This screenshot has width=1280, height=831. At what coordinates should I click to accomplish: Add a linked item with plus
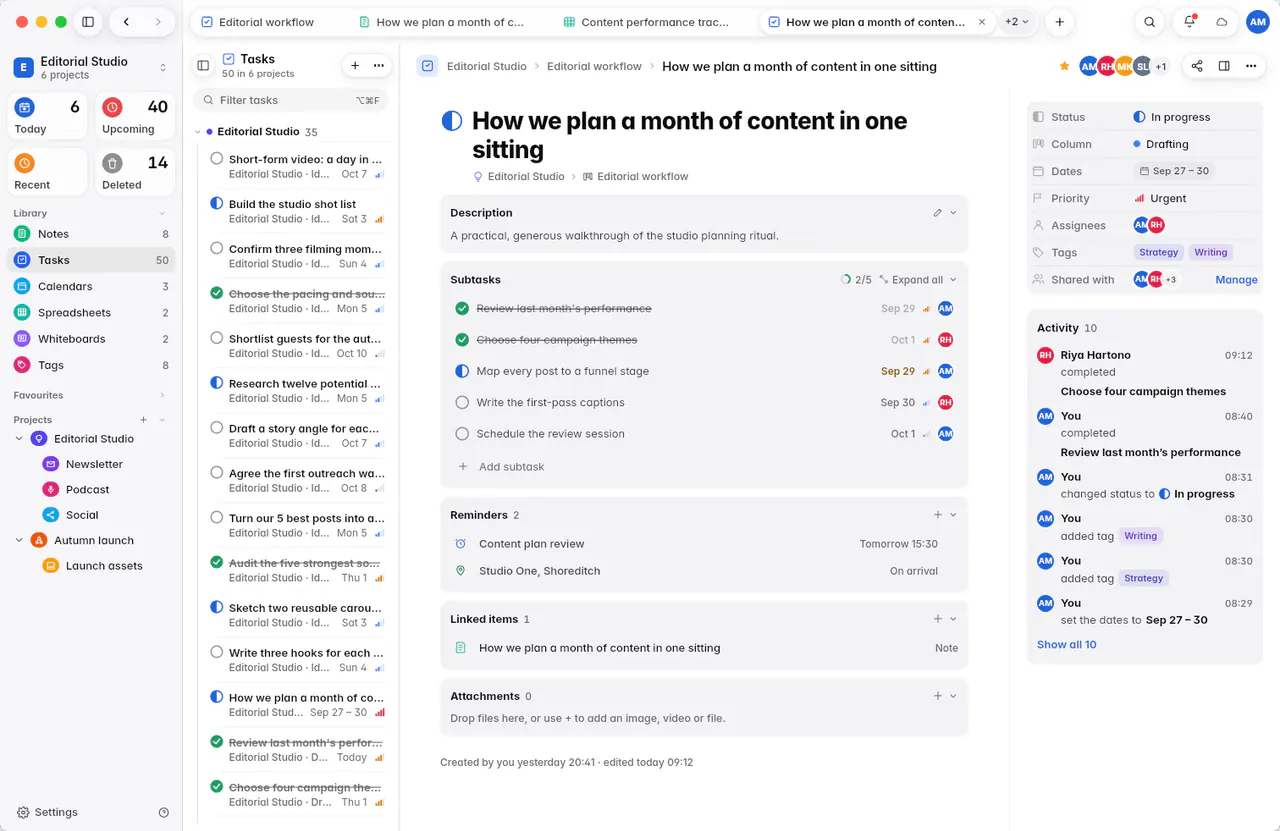(x=938, y=619)
